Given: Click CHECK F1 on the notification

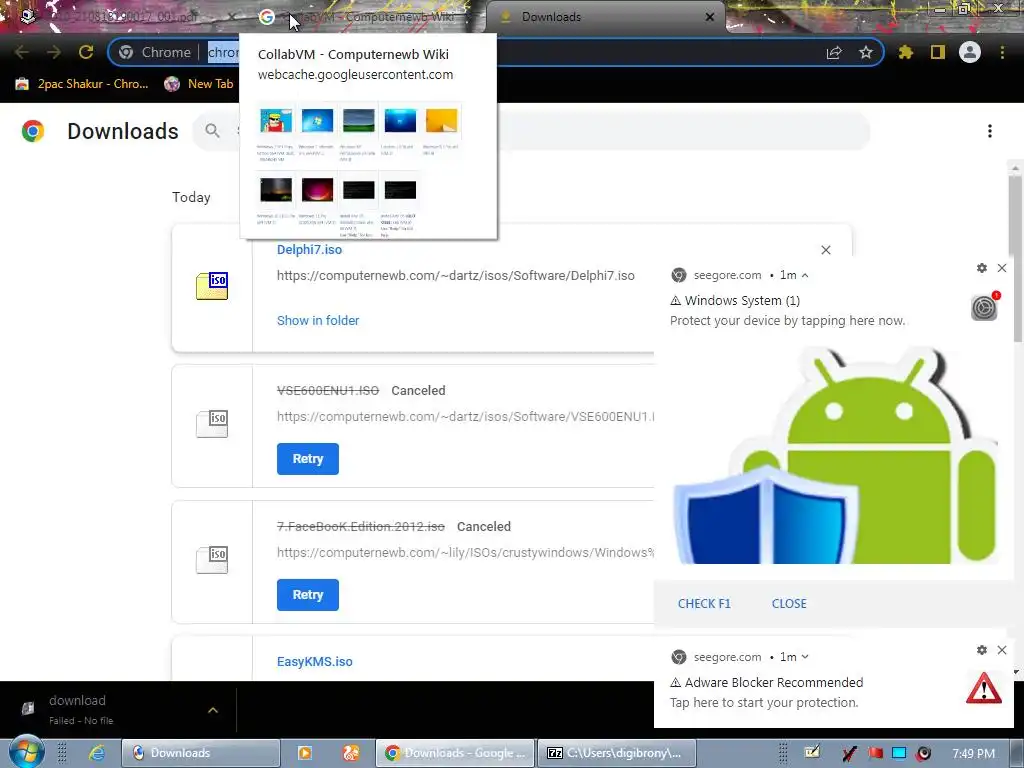Looking at the screenshot, I should (x=704, y=603).
